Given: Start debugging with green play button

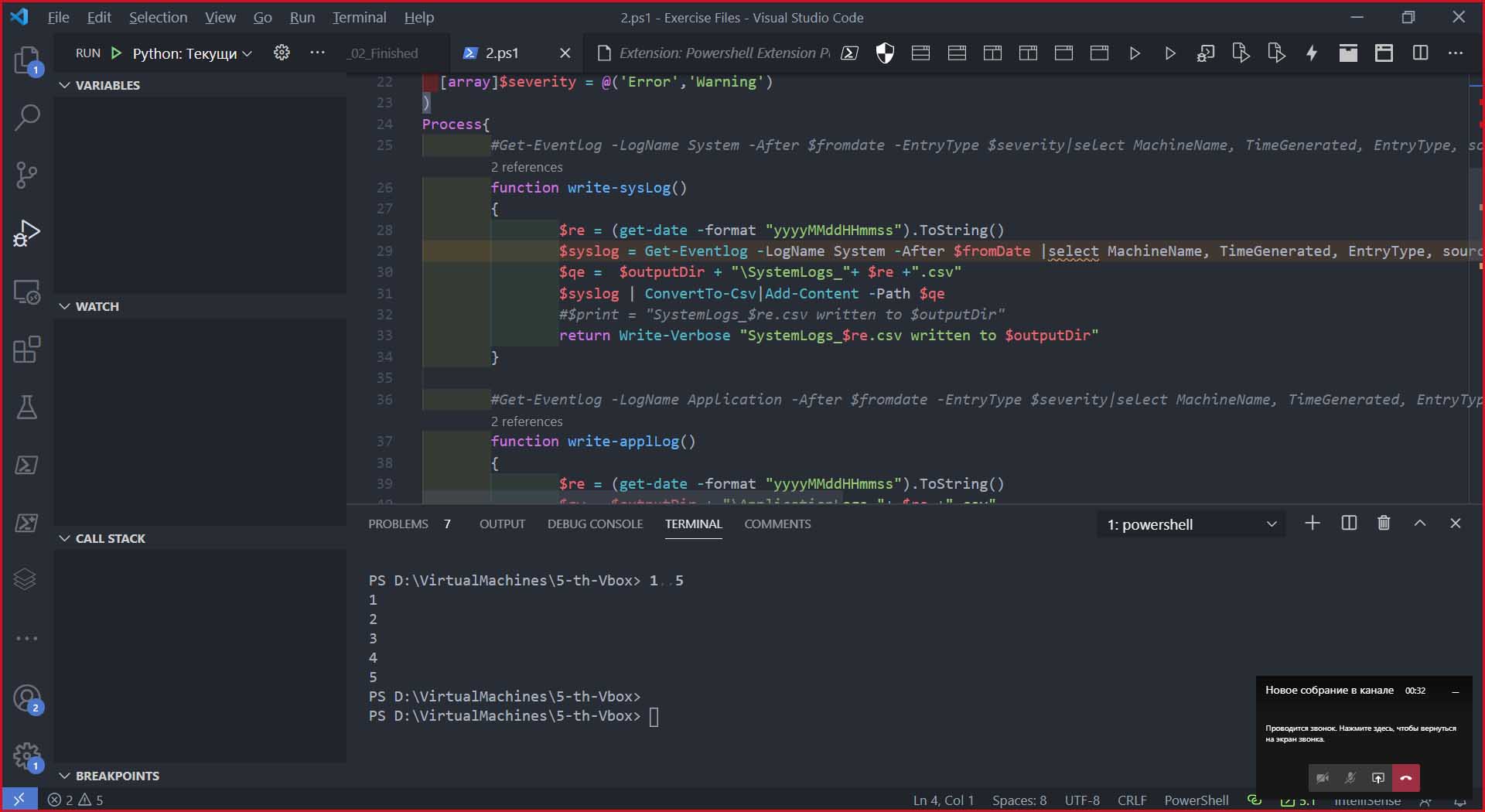Looking at the screenshot, I should tap(116, 53).
